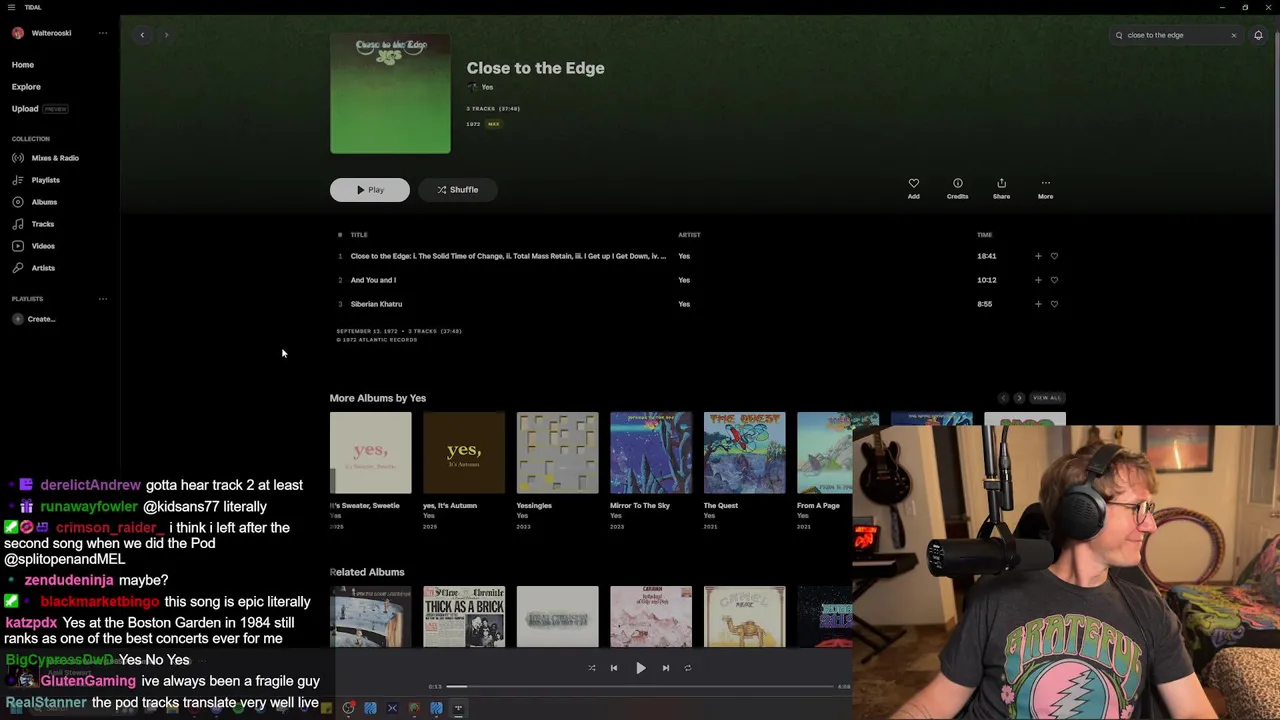Clear the search field text
1280x720 pixels.
pos(1233,35)
